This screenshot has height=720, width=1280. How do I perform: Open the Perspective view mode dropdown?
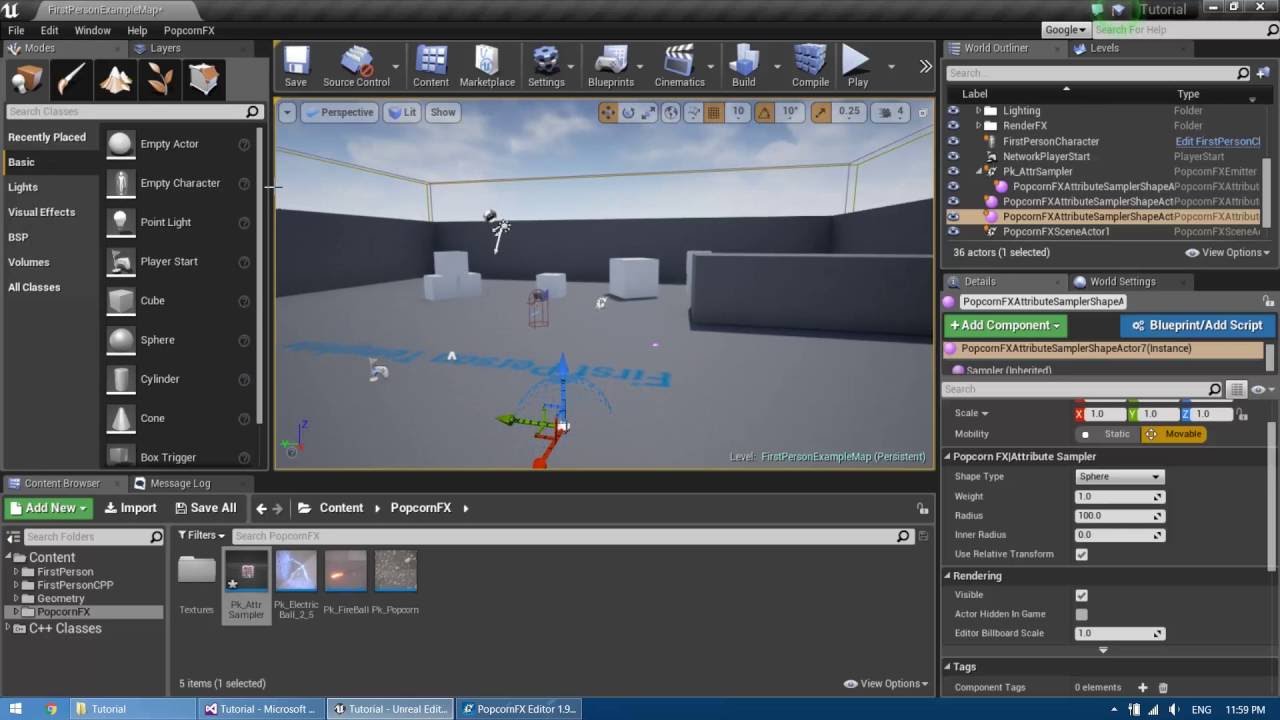click(x=338, y=112)
